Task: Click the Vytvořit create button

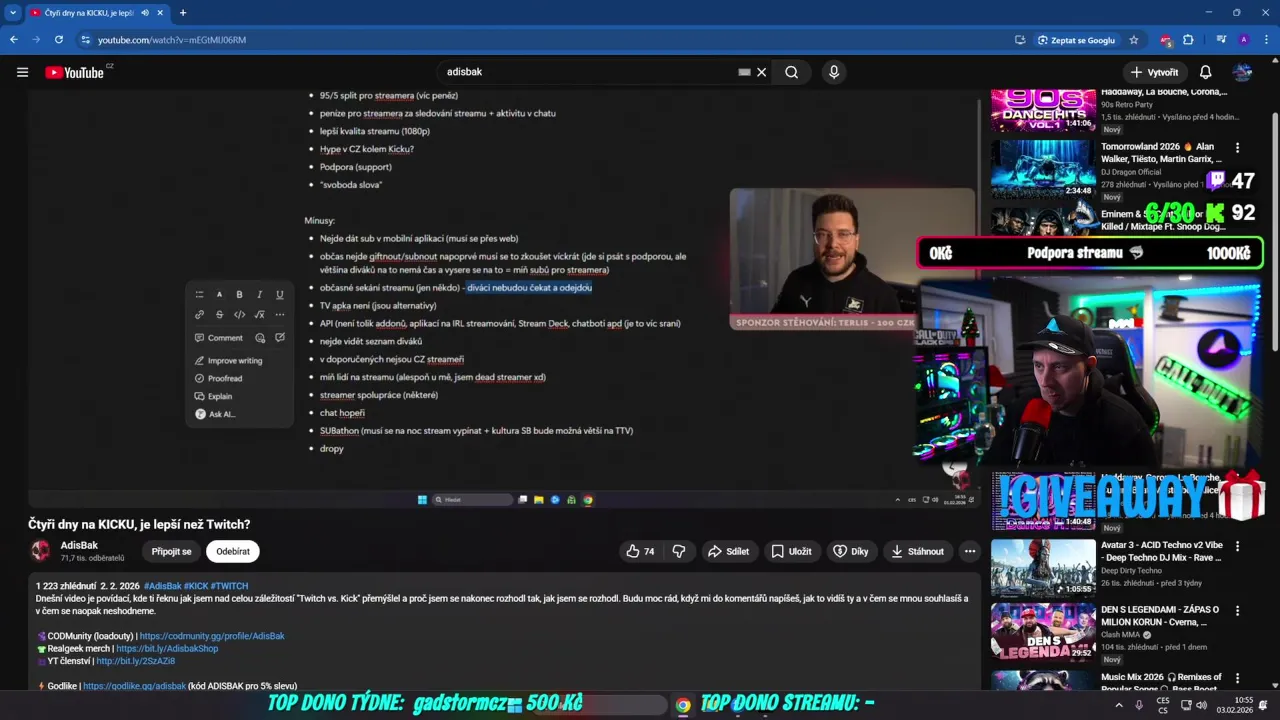Action: pos(1154,72)
